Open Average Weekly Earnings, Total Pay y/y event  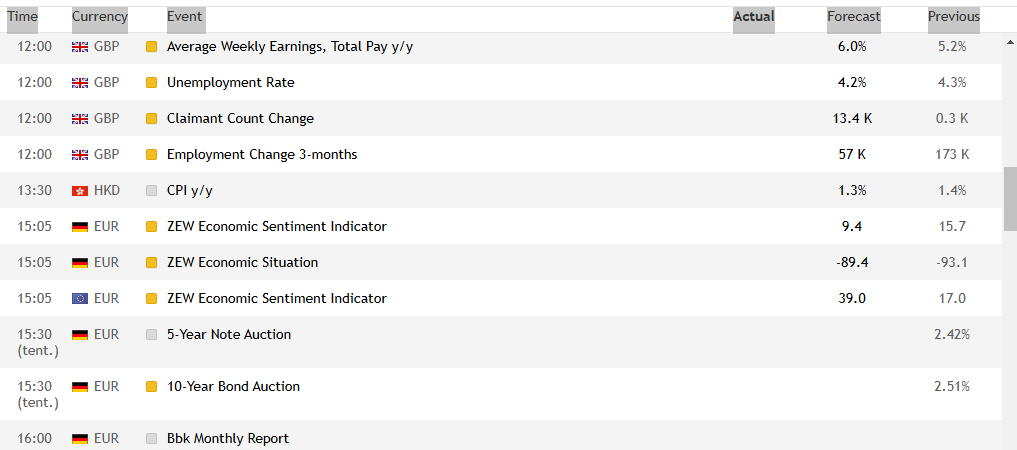point(290,47)
